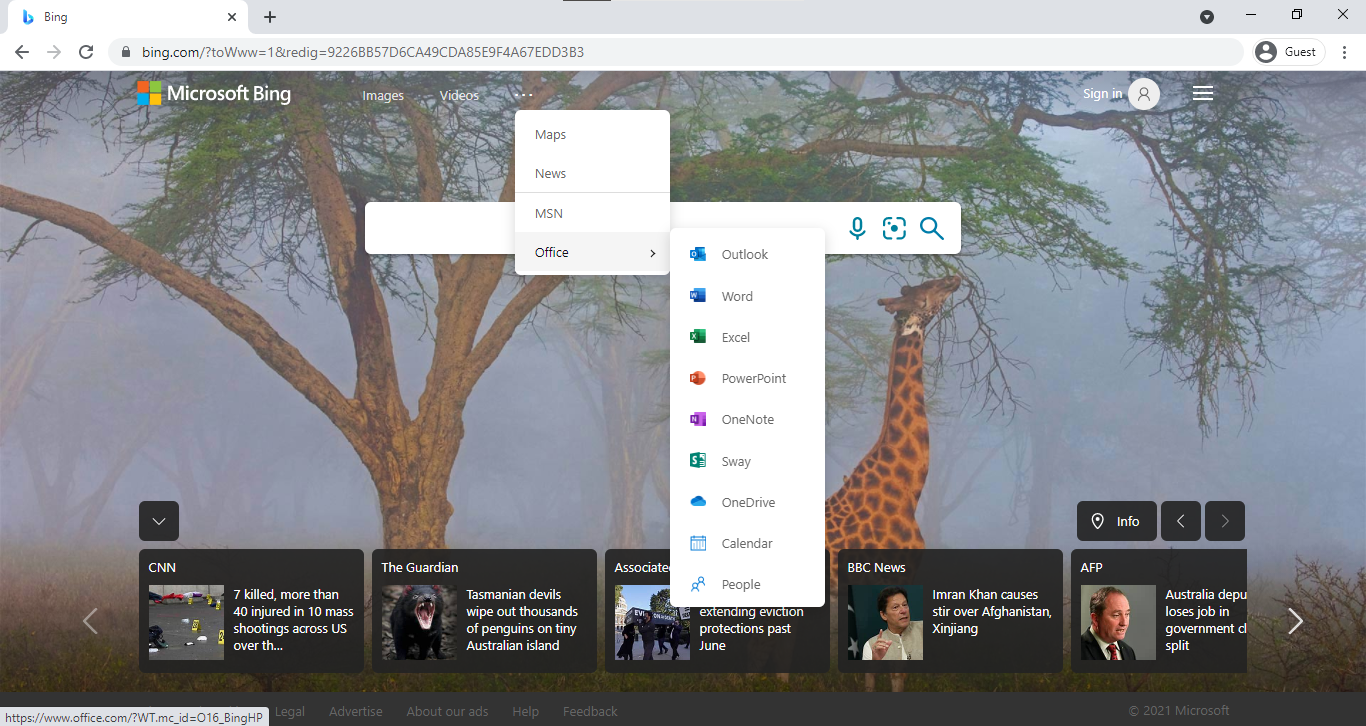
Task: Click the People contacts icon
Action: [x=698, y=584]
